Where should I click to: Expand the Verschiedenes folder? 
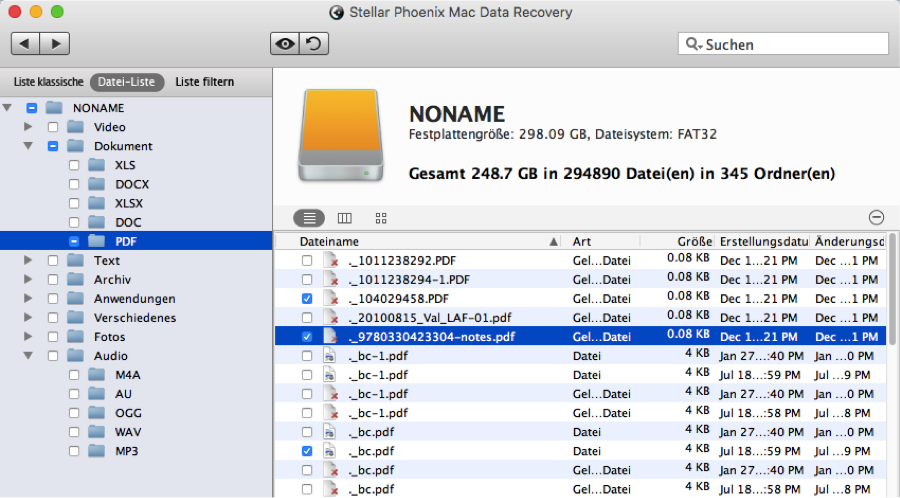pos(28,317)
